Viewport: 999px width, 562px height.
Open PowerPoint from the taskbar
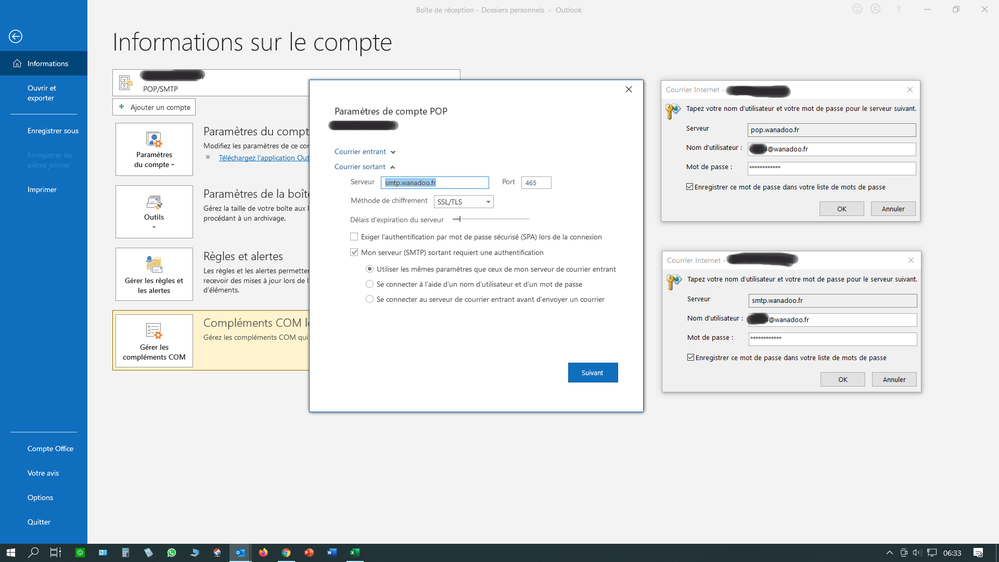[x=309, y=552]
